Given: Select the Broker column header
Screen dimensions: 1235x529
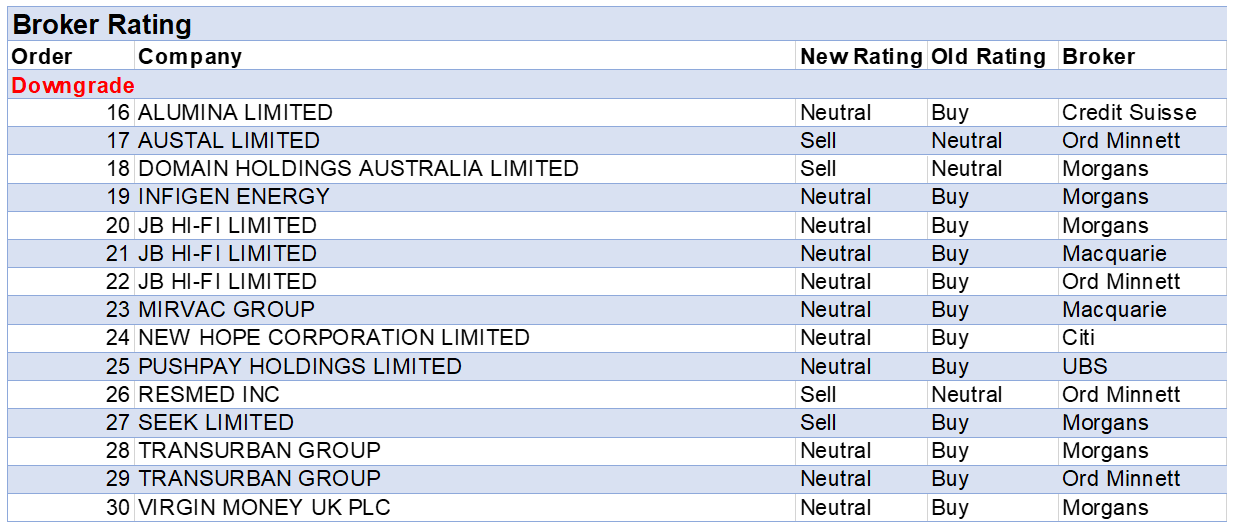Looking at the screenshot, I should tap(1098, 57).
